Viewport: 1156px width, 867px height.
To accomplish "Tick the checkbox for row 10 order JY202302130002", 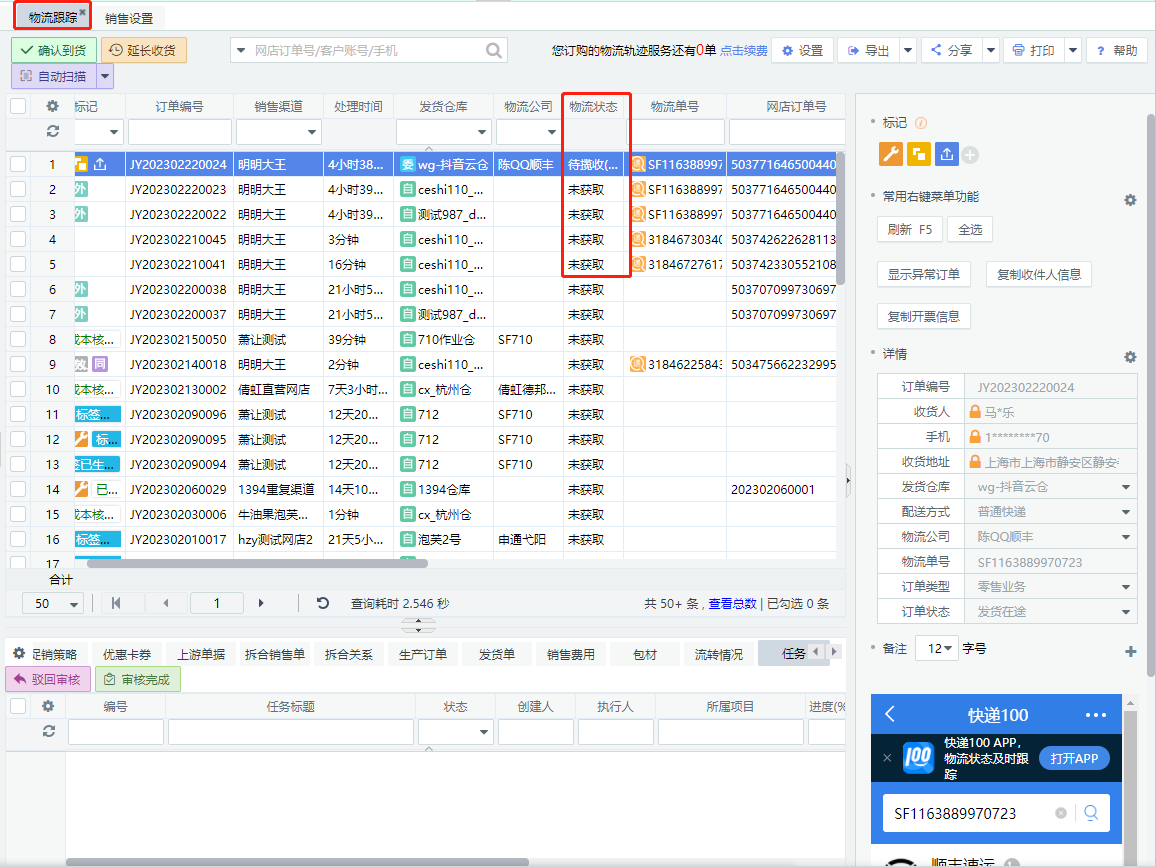I will (18, 389).
